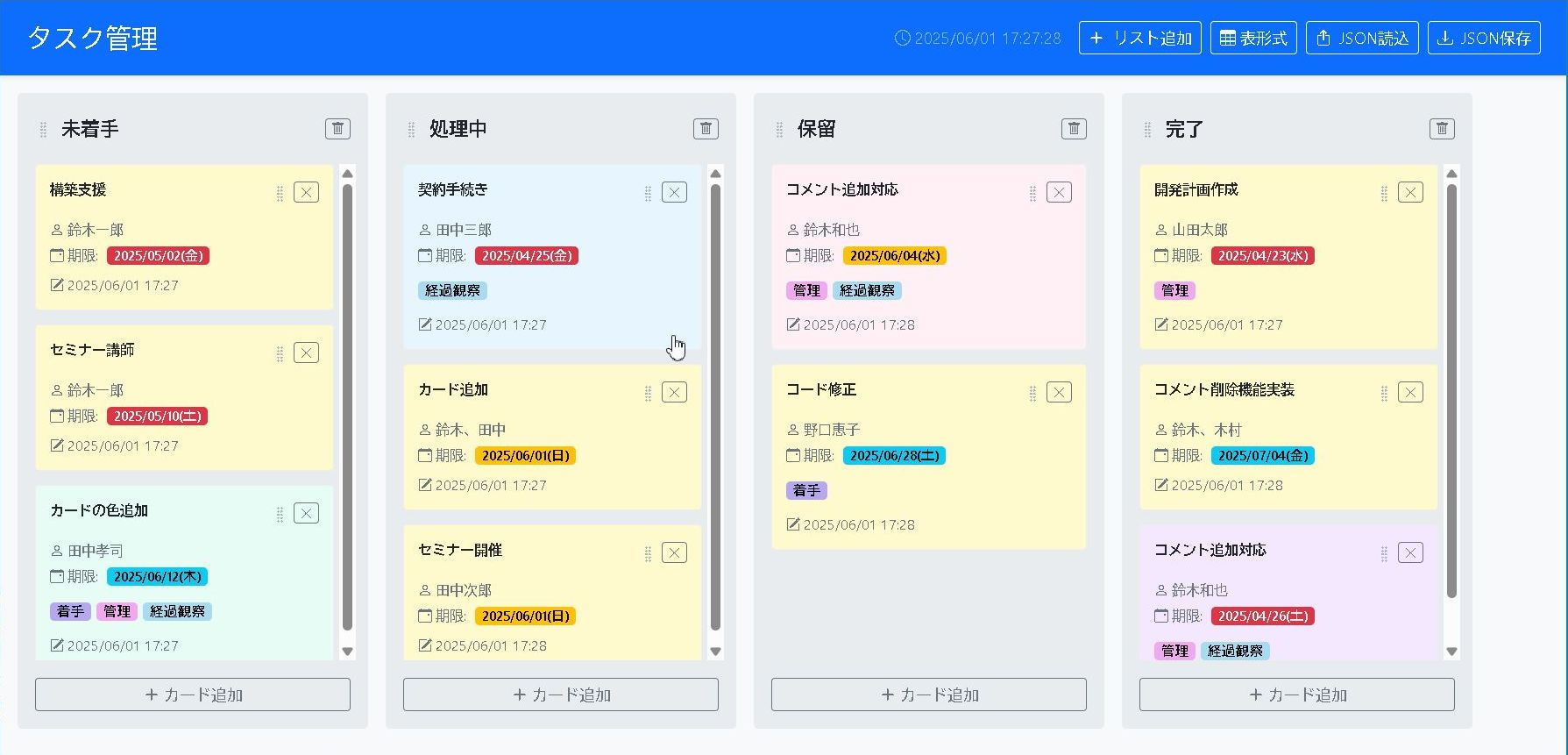Click drag handle on コメント削除機能実装 card

pos(1384,394)
